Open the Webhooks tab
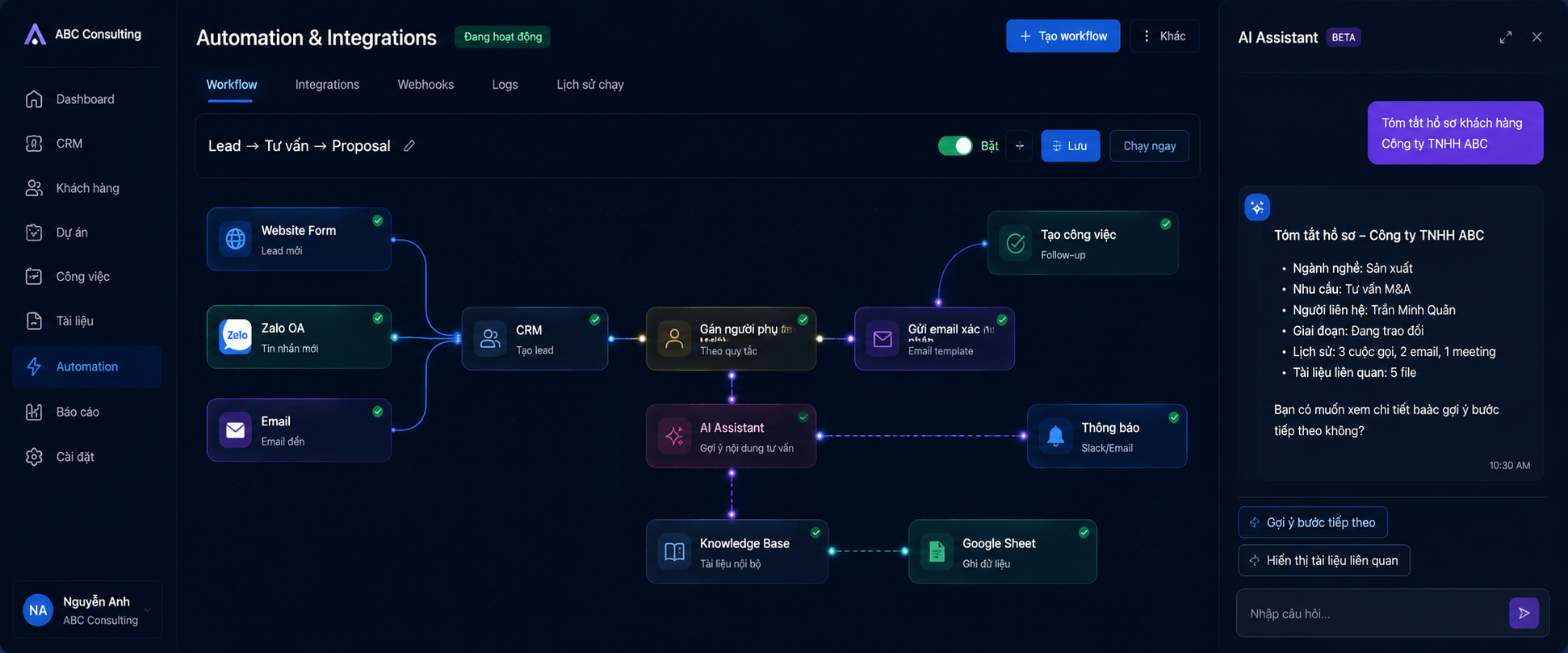Viewport: 1568px width, 653px height. pyautogui.click(x=426, y=85)
